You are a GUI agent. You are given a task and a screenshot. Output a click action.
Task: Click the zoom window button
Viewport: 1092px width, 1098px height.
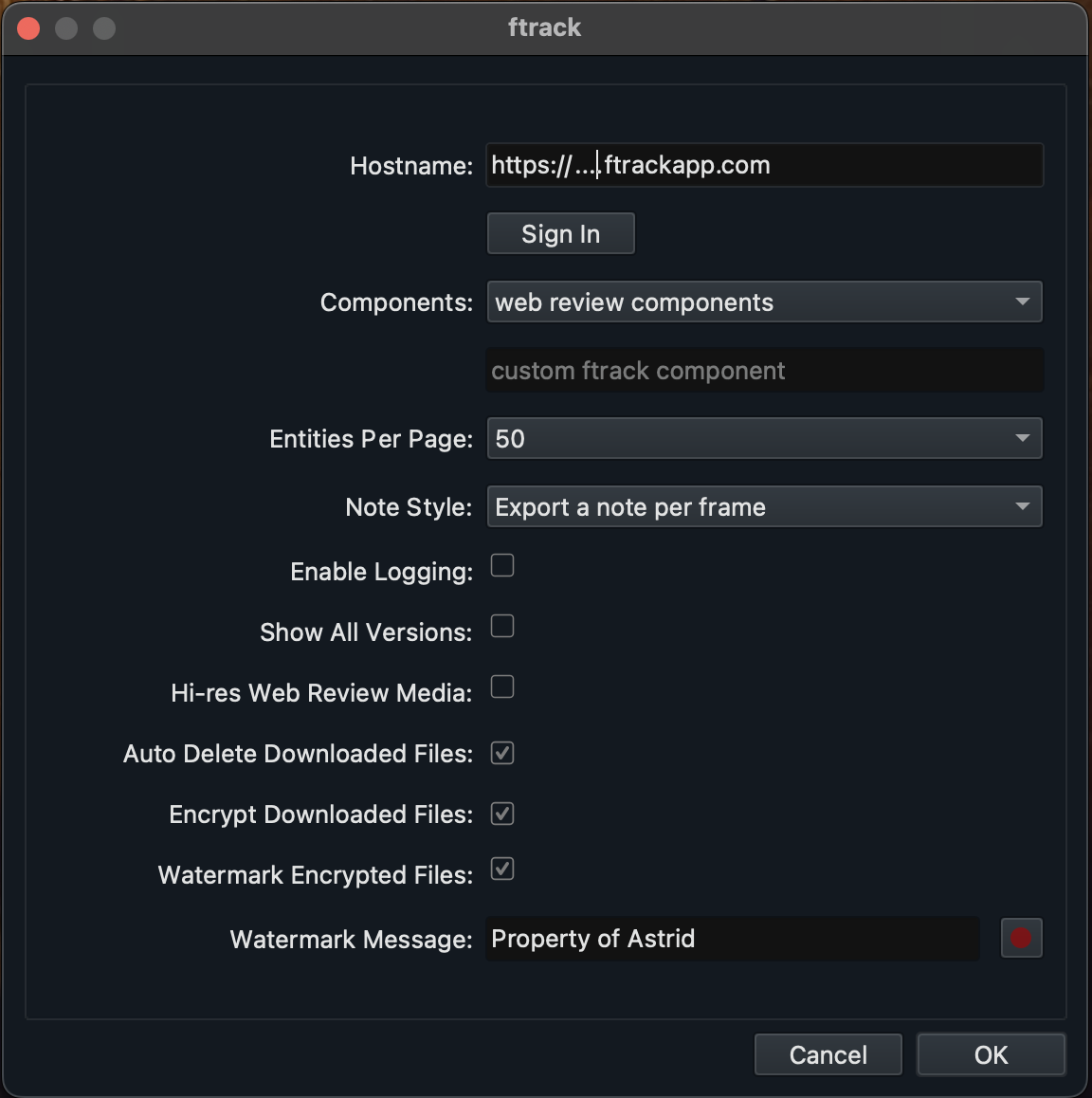[104, 28]
